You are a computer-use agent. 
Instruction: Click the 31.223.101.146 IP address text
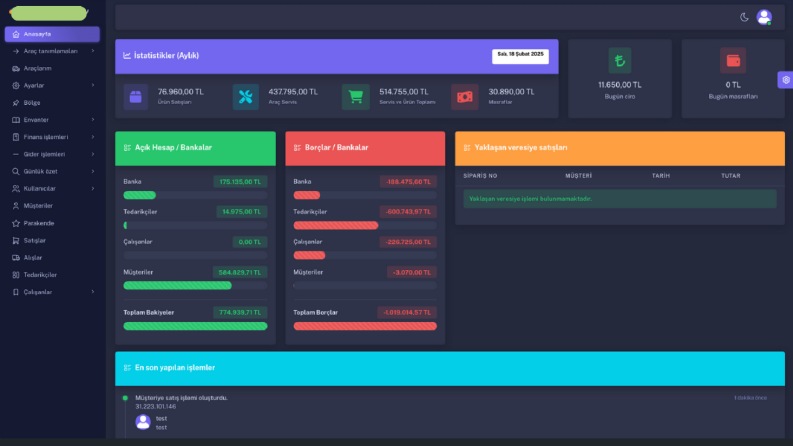click(156, 407)
